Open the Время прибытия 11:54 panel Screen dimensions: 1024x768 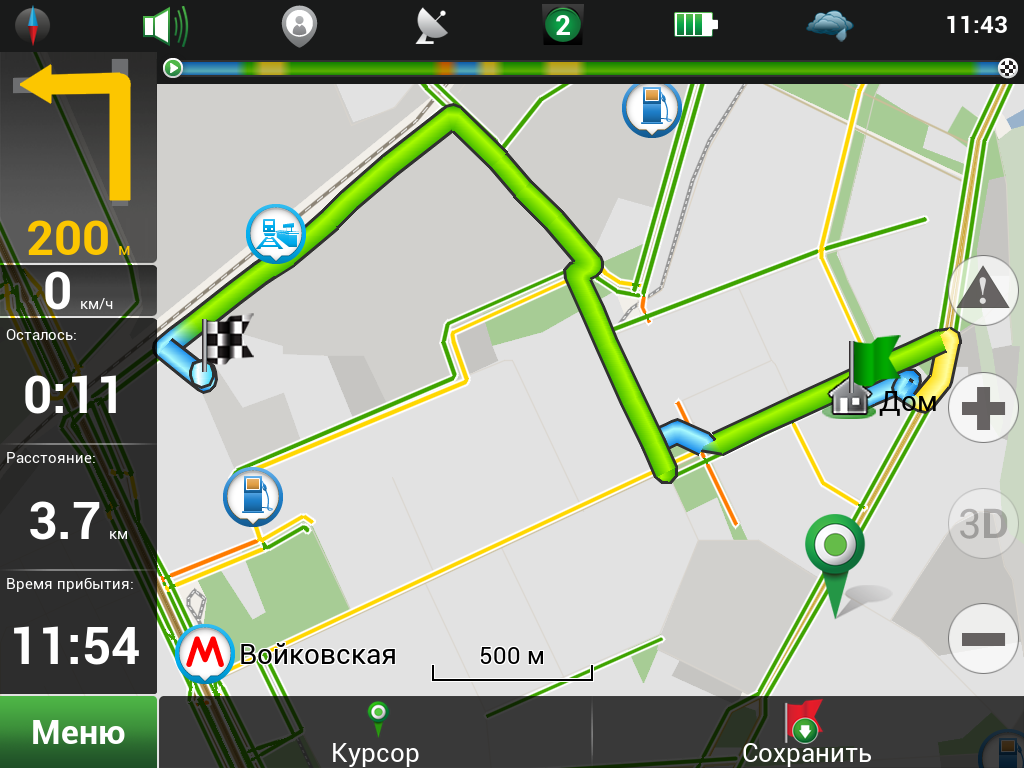point(78,632)
